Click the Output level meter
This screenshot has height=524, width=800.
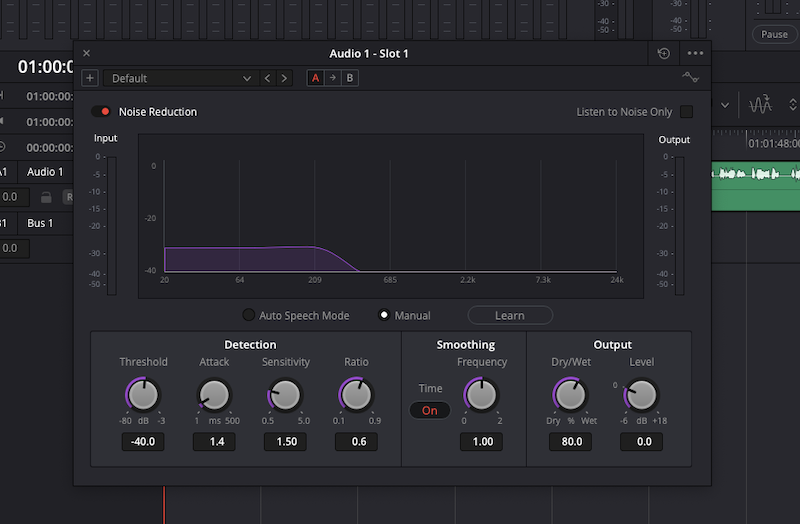[x=680, y=226]
